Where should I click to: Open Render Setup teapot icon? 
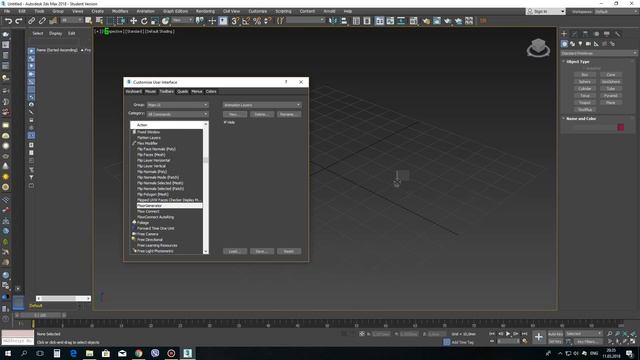(x=426, y=20)
